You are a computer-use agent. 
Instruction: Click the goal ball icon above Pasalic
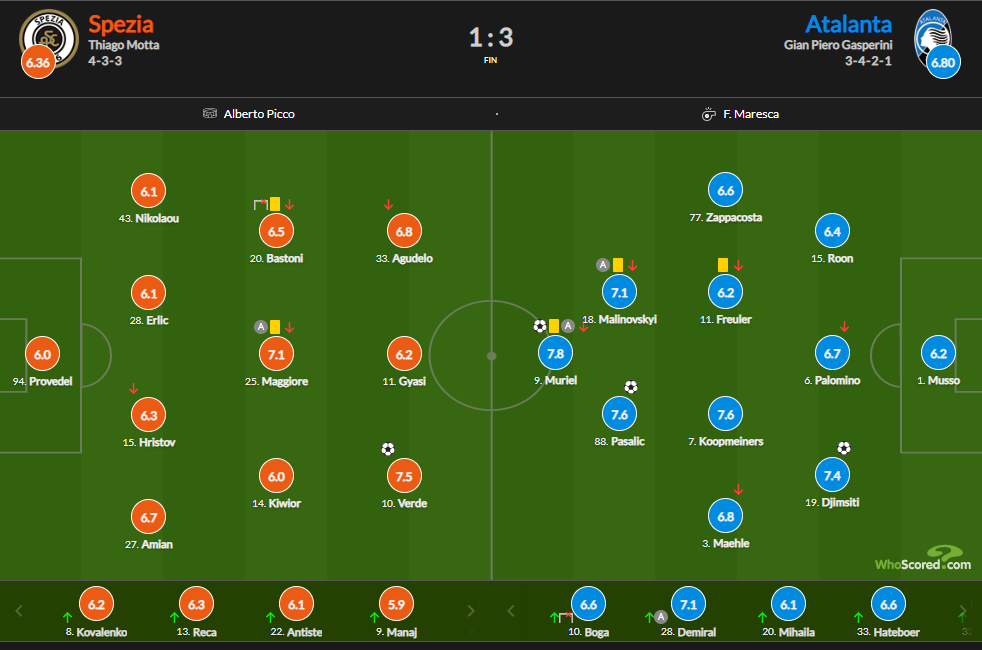631,387
